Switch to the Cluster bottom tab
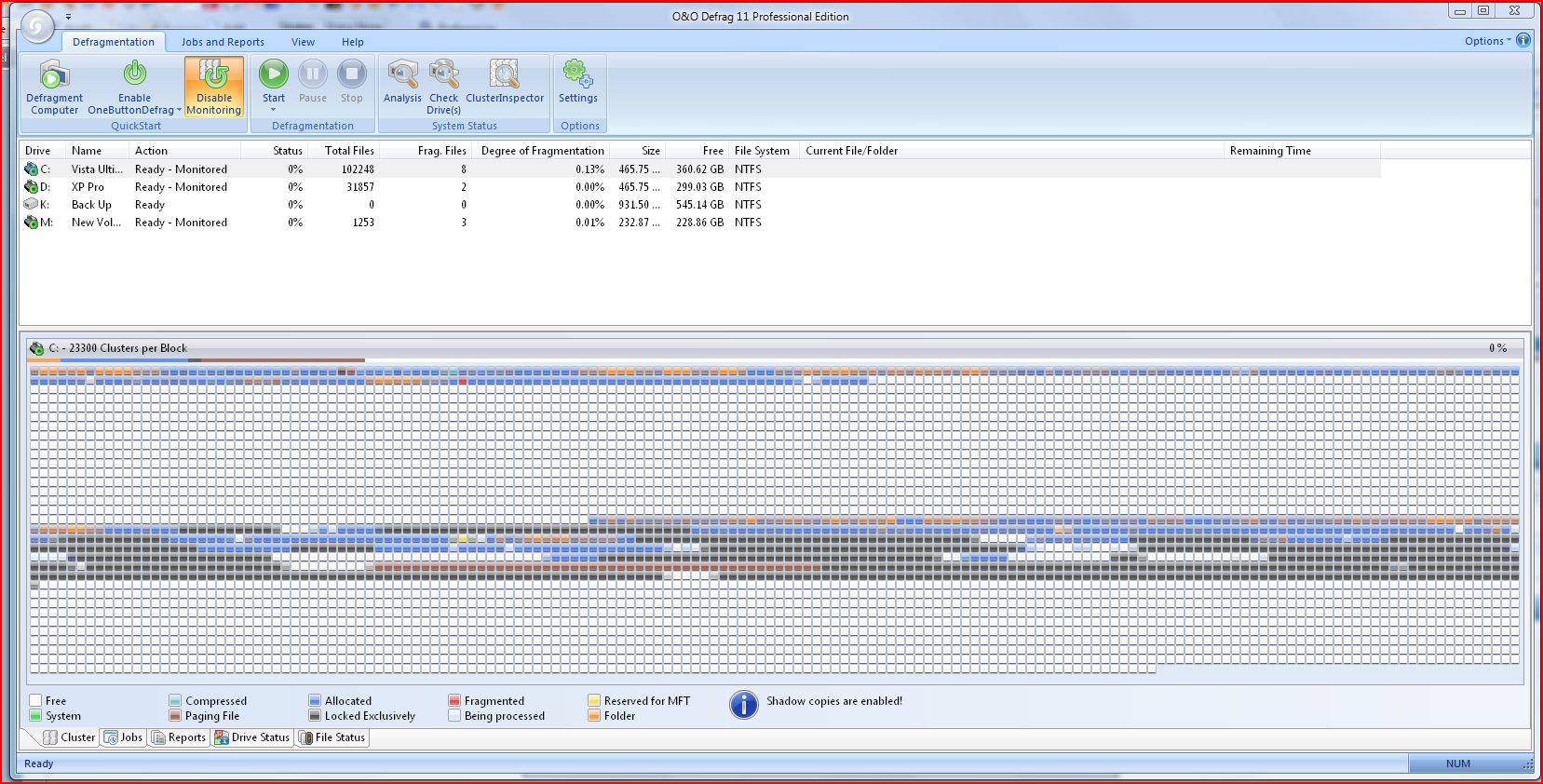 point(69,737)
